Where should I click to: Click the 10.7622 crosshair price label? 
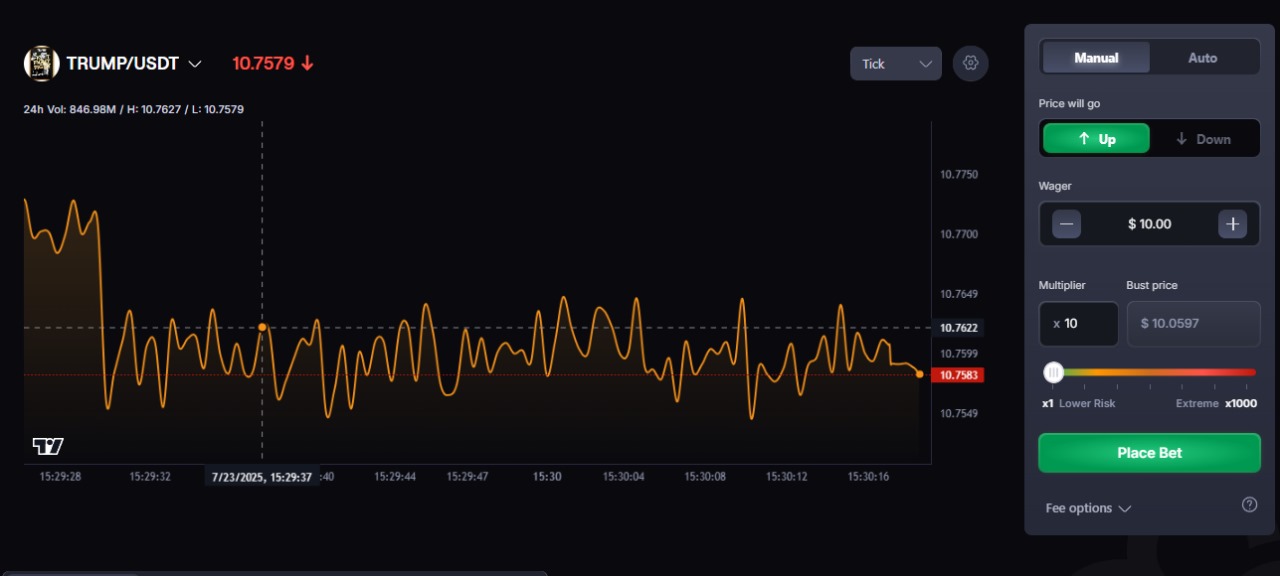point(957,327)
